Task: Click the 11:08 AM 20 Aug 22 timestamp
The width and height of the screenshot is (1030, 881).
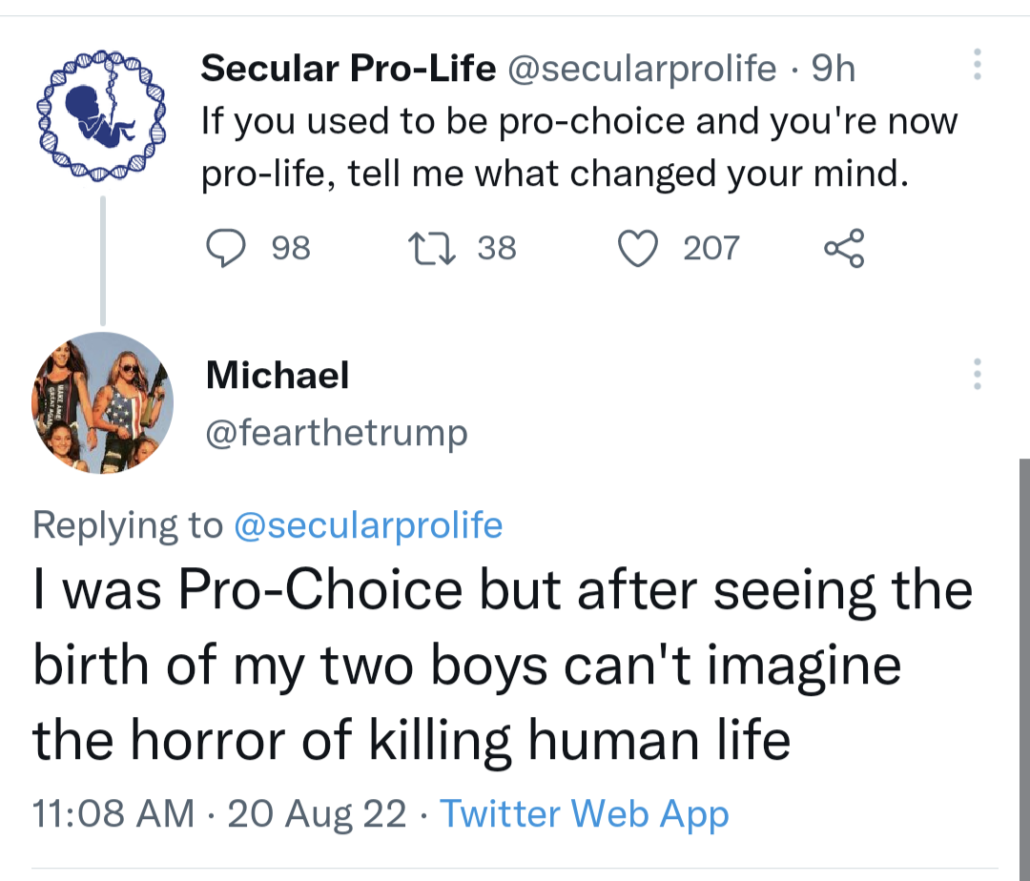Action: tap(220, 814)
